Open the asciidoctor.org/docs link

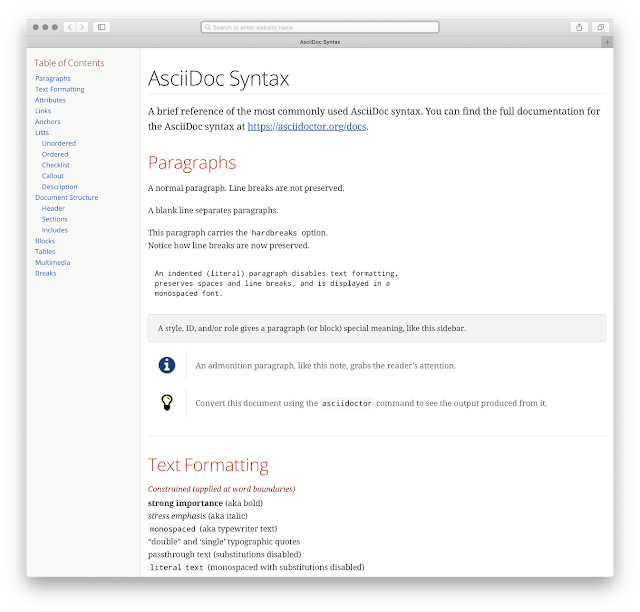click(x=307, y=127)
